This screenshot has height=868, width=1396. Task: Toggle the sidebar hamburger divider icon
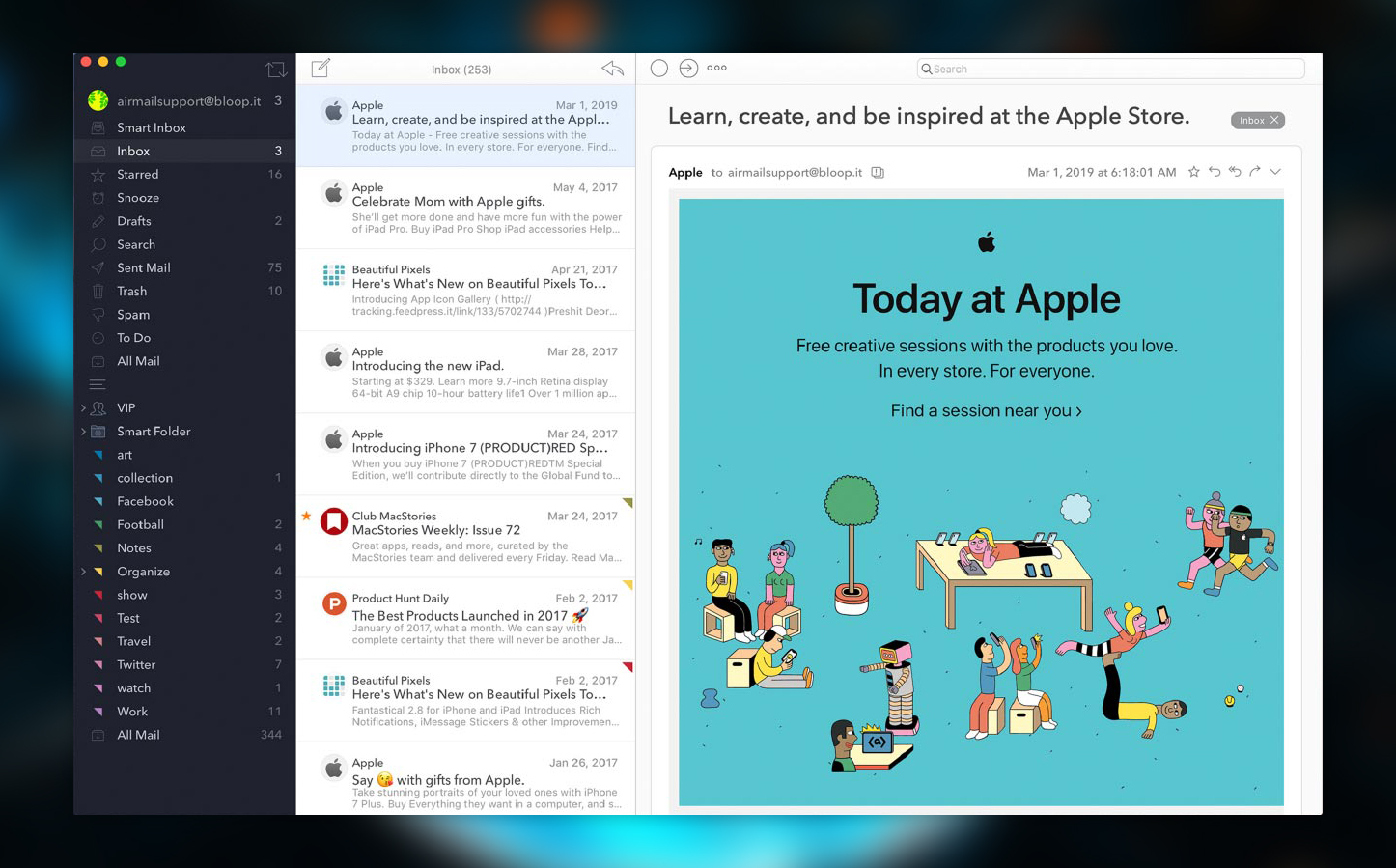pos(98,384)
